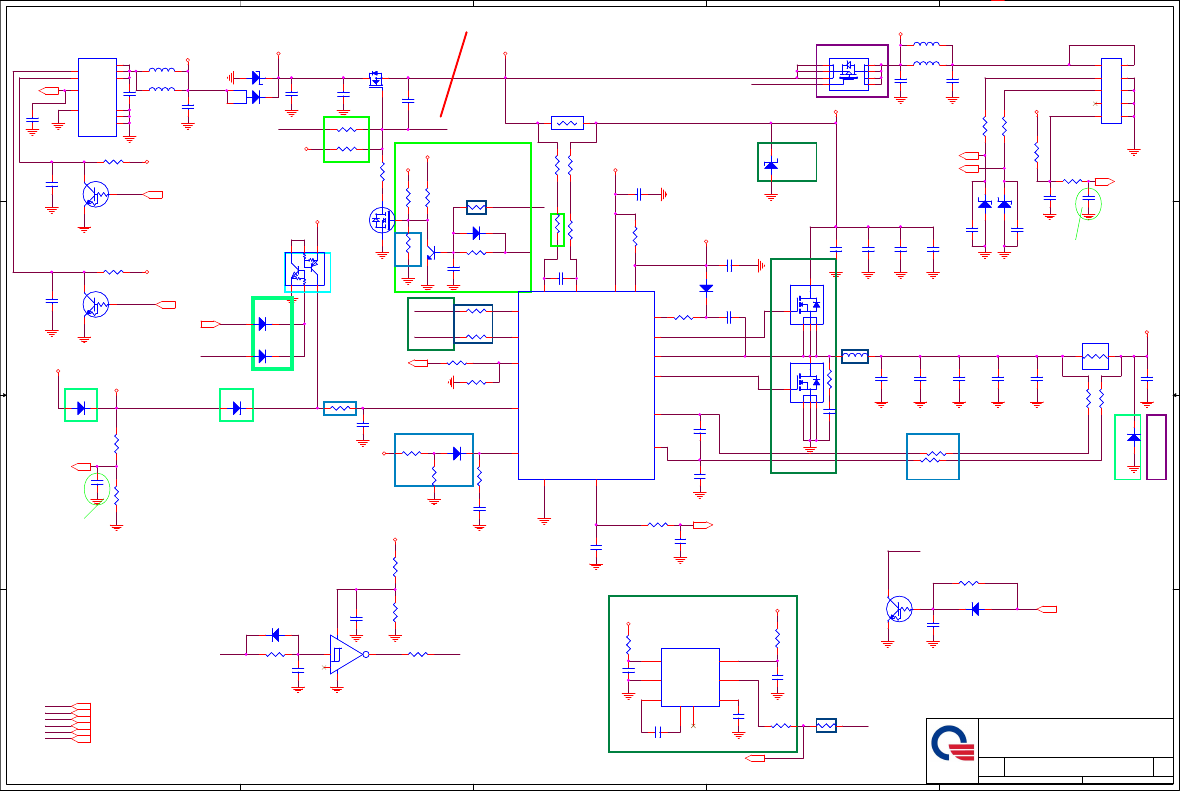
Task: Select the green-circled capacitor next to the red output port
Action: point(1088,199)
